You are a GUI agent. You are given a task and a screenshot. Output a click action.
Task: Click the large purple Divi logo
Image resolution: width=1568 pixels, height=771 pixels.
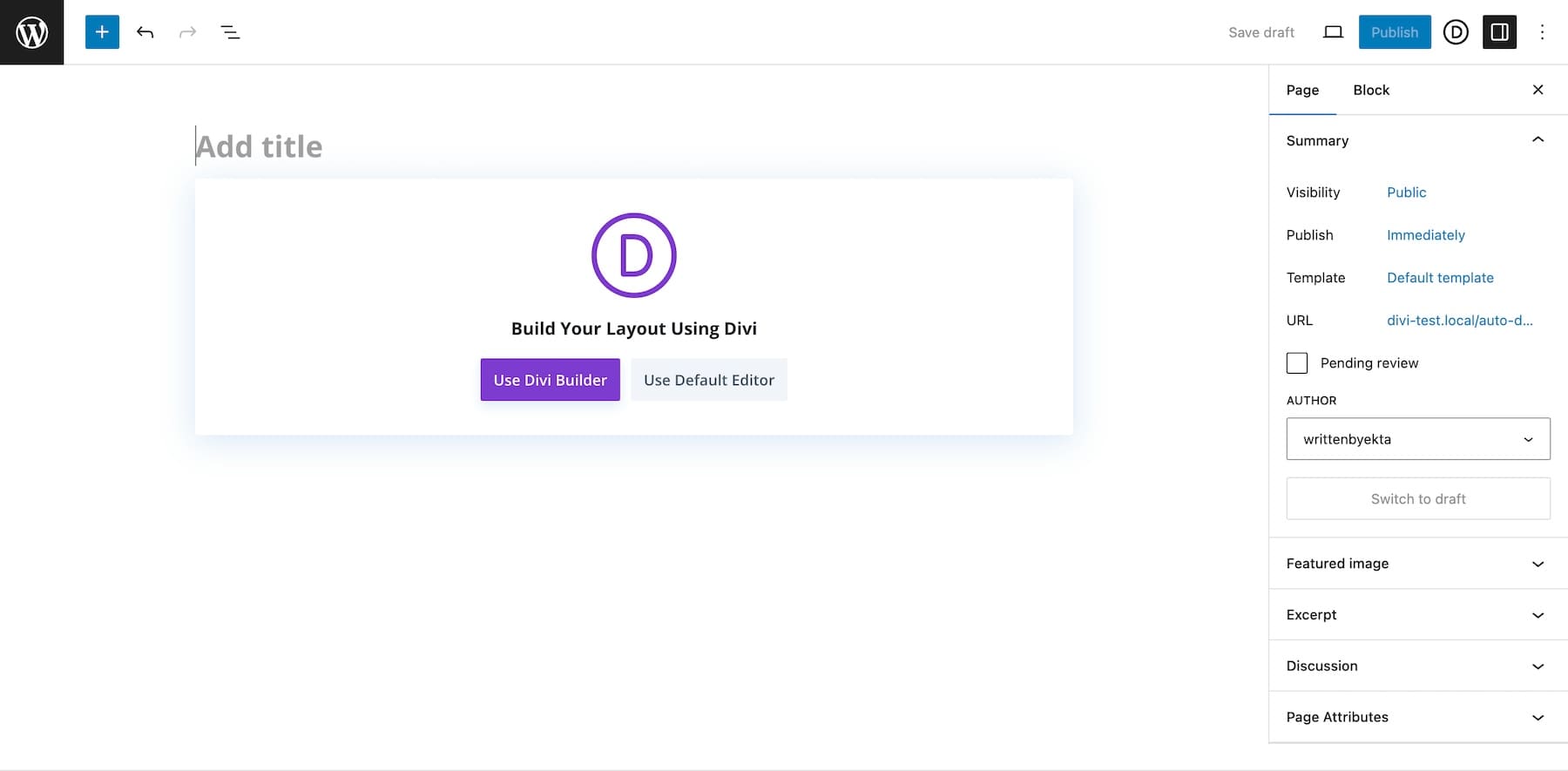click(634, 255)
